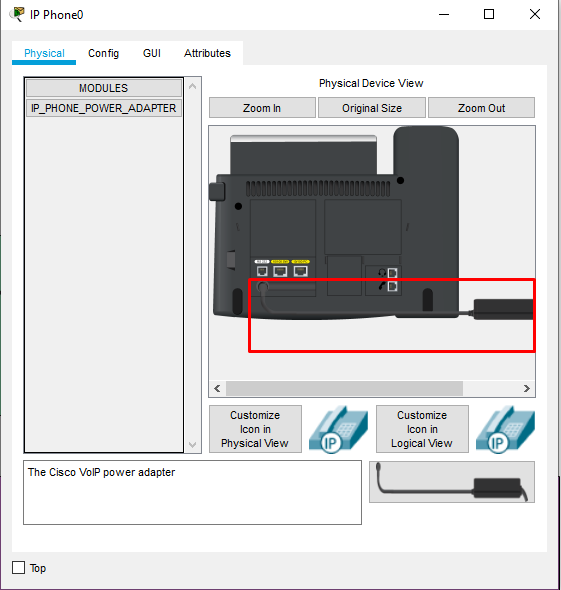Click the power adapter brick in device view
This screenshot has width=561, height=590.
click(503, 309)
